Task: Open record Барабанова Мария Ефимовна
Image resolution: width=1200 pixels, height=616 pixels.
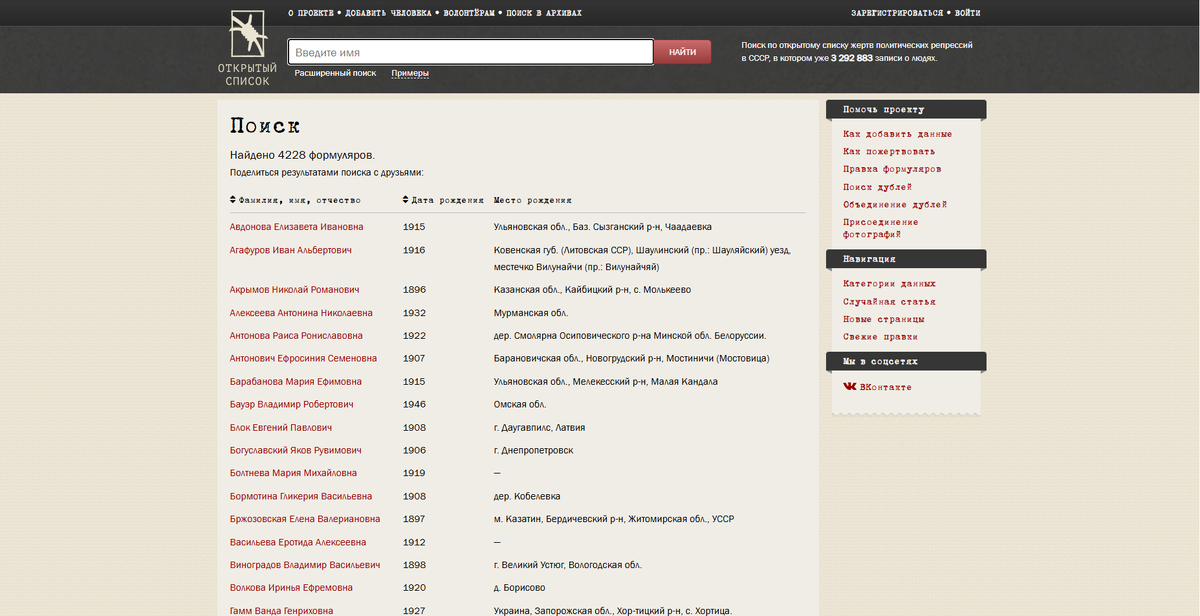Action: (295, 382)
